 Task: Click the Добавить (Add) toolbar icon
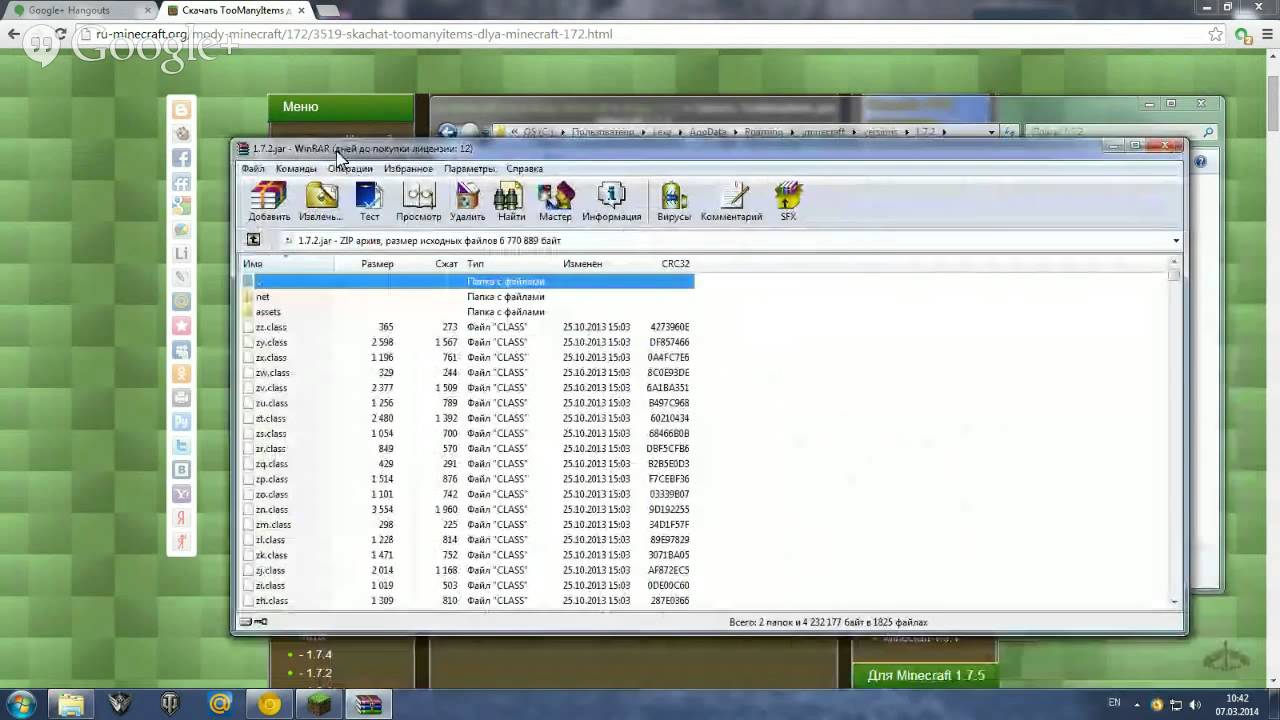pos(269,201)
